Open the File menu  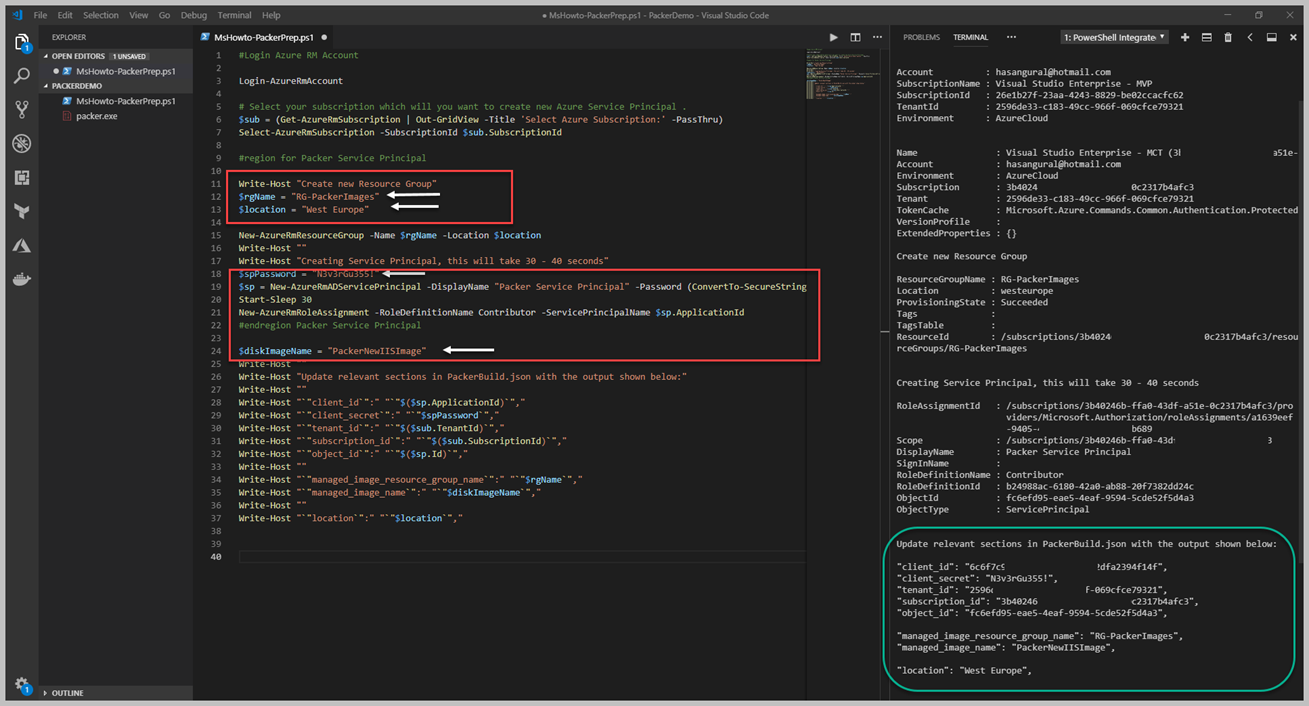[x=40, y=16]
